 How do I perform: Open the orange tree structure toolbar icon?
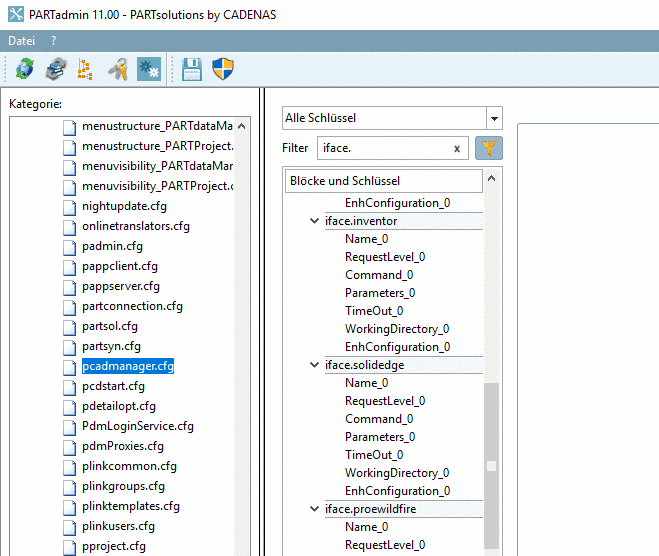tap(85, 69)
